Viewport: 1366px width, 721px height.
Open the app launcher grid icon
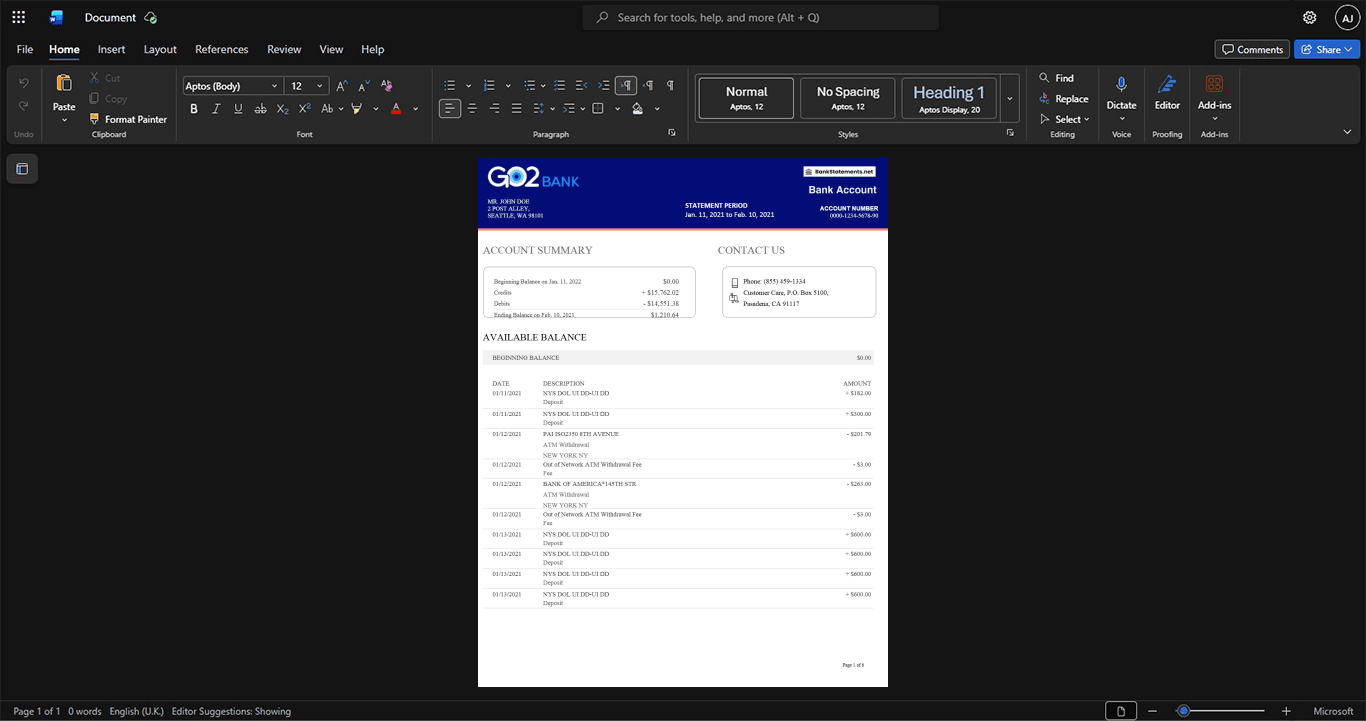click(18, 17)
